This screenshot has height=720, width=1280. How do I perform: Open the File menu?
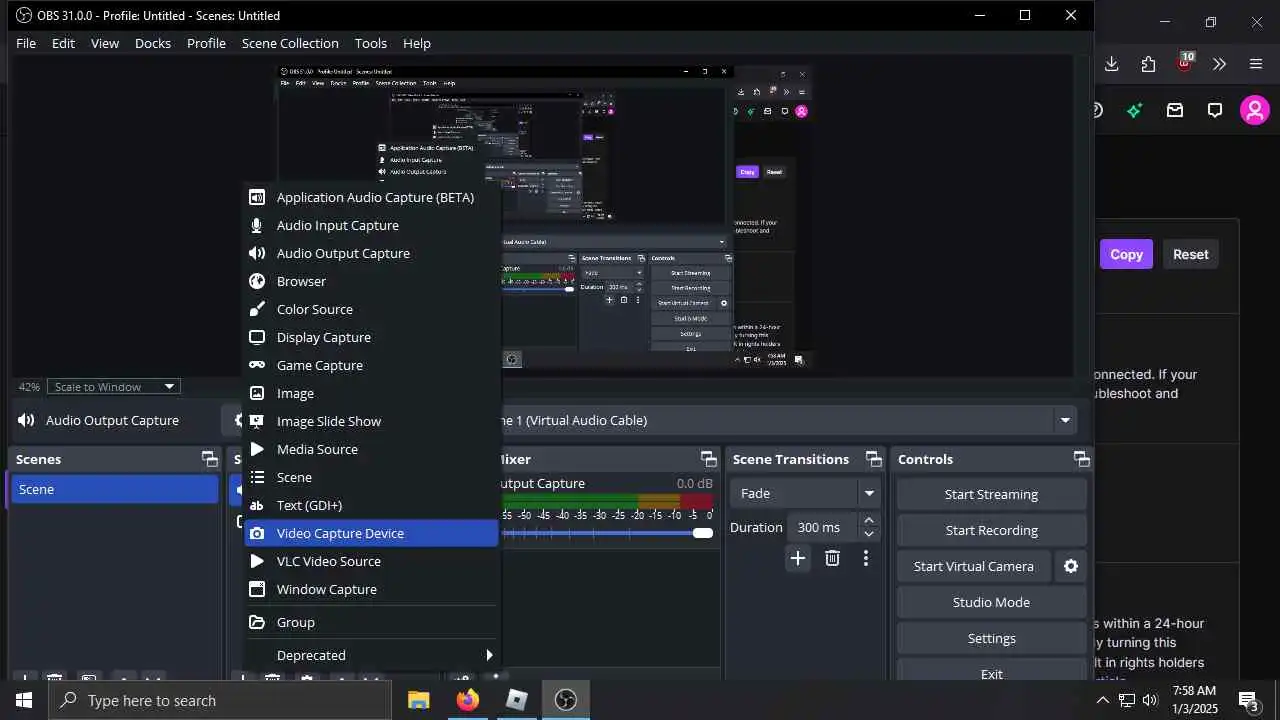click(x=26, y=43)
